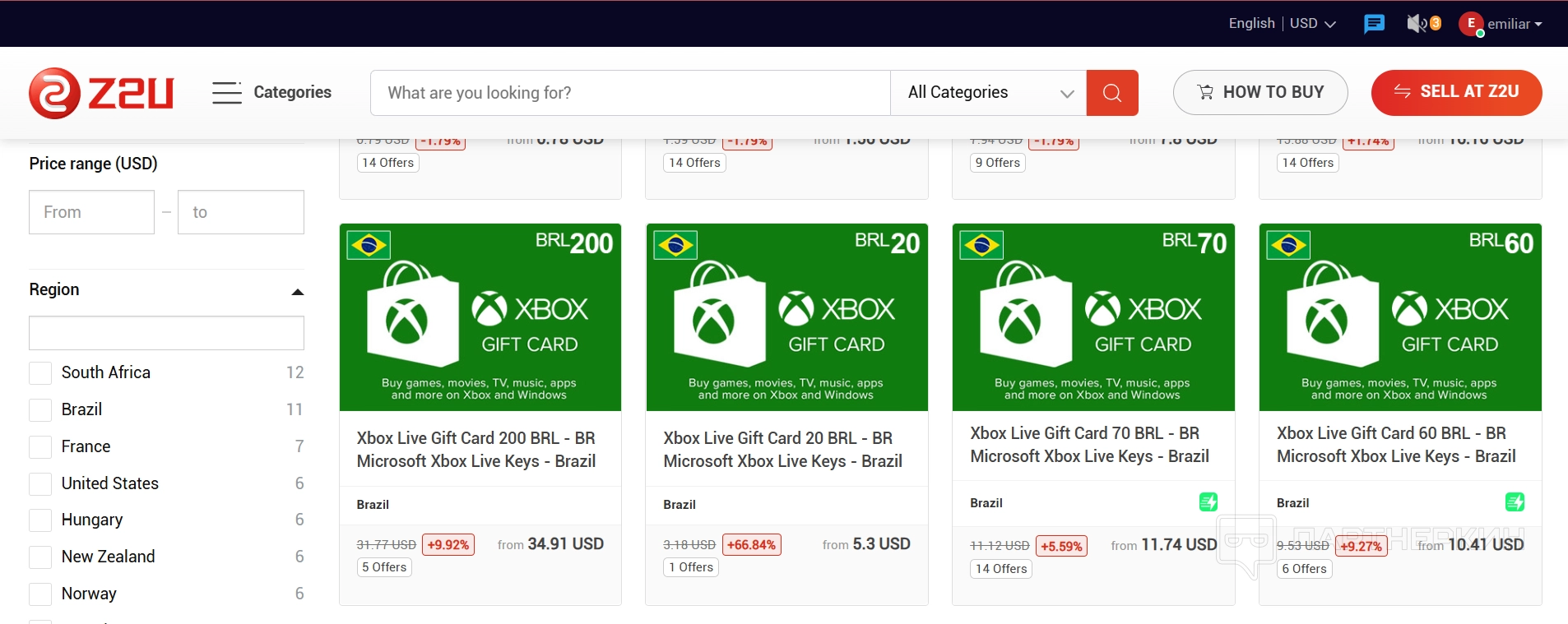Click the HOW TO BUY button
Screen dimensions: 1568x624
click(1260, 93)
